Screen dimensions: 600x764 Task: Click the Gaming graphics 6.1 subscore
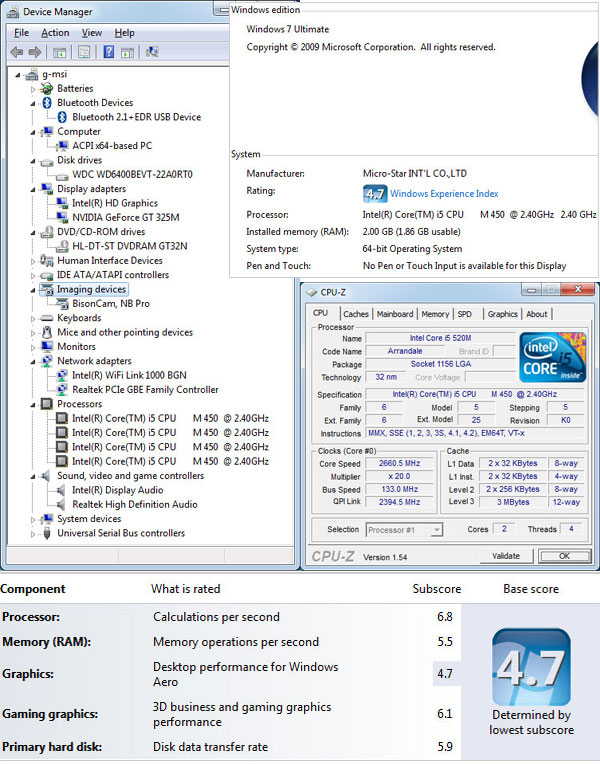pos(445,714)
